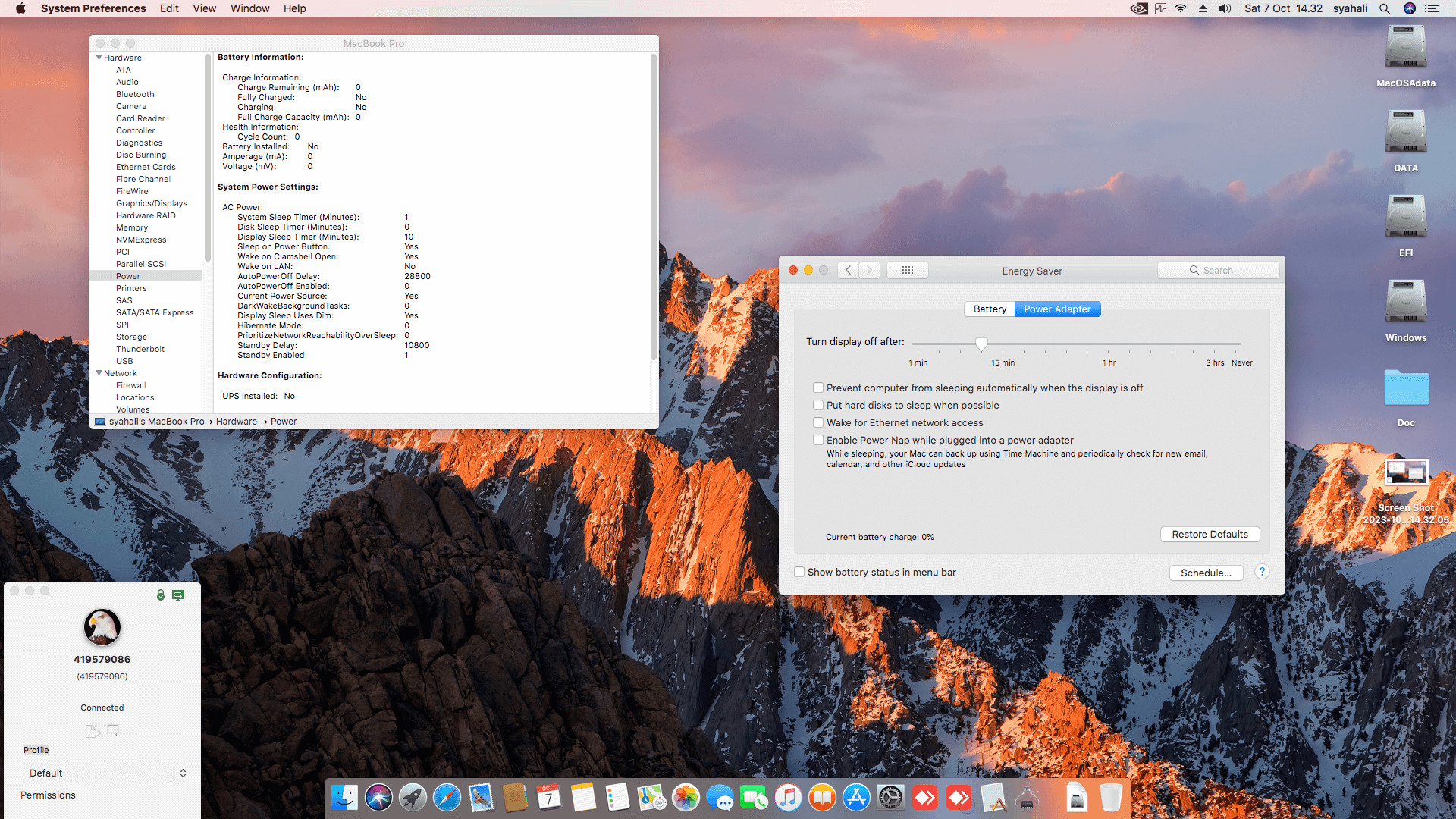Click the Schedule... button
The width and height of the screenshot is (1456, 819).
click(1206, 573)
